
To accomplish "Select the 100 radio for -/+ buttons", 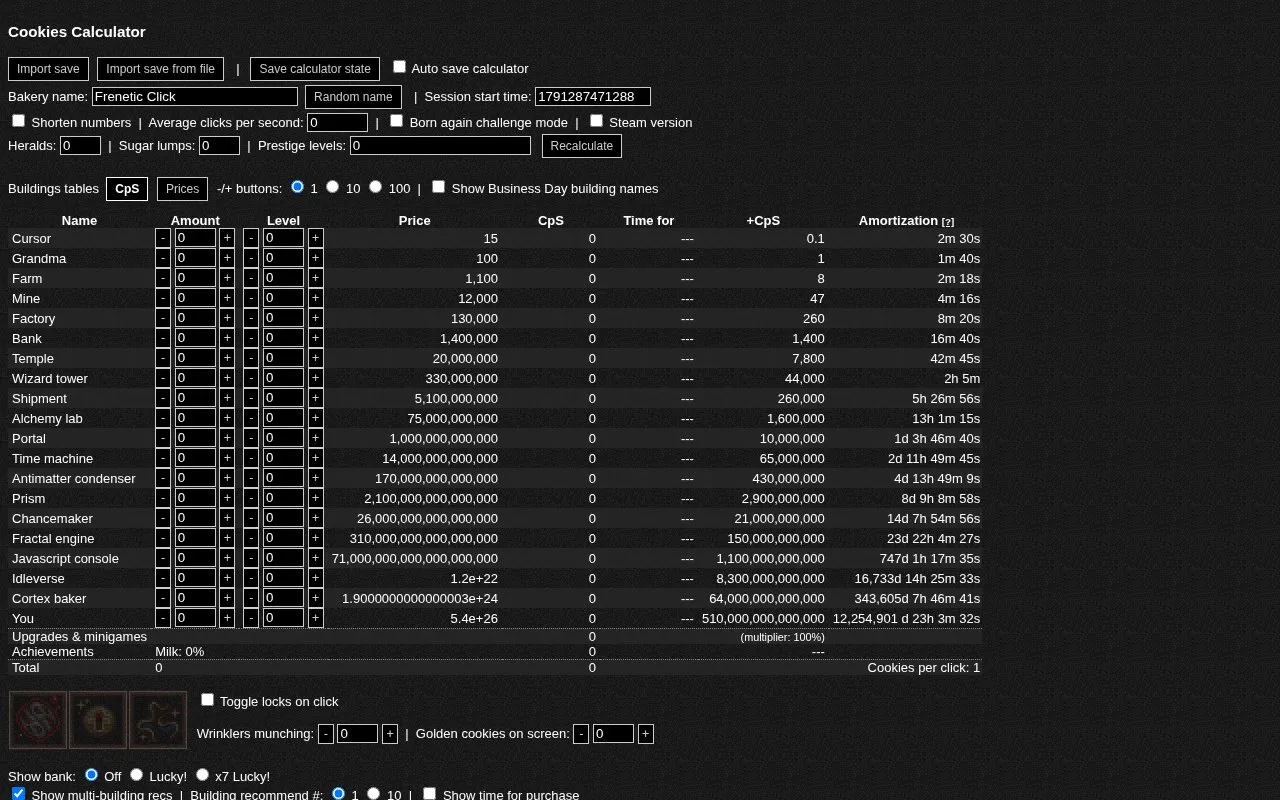I will click(x=376, y=187).
